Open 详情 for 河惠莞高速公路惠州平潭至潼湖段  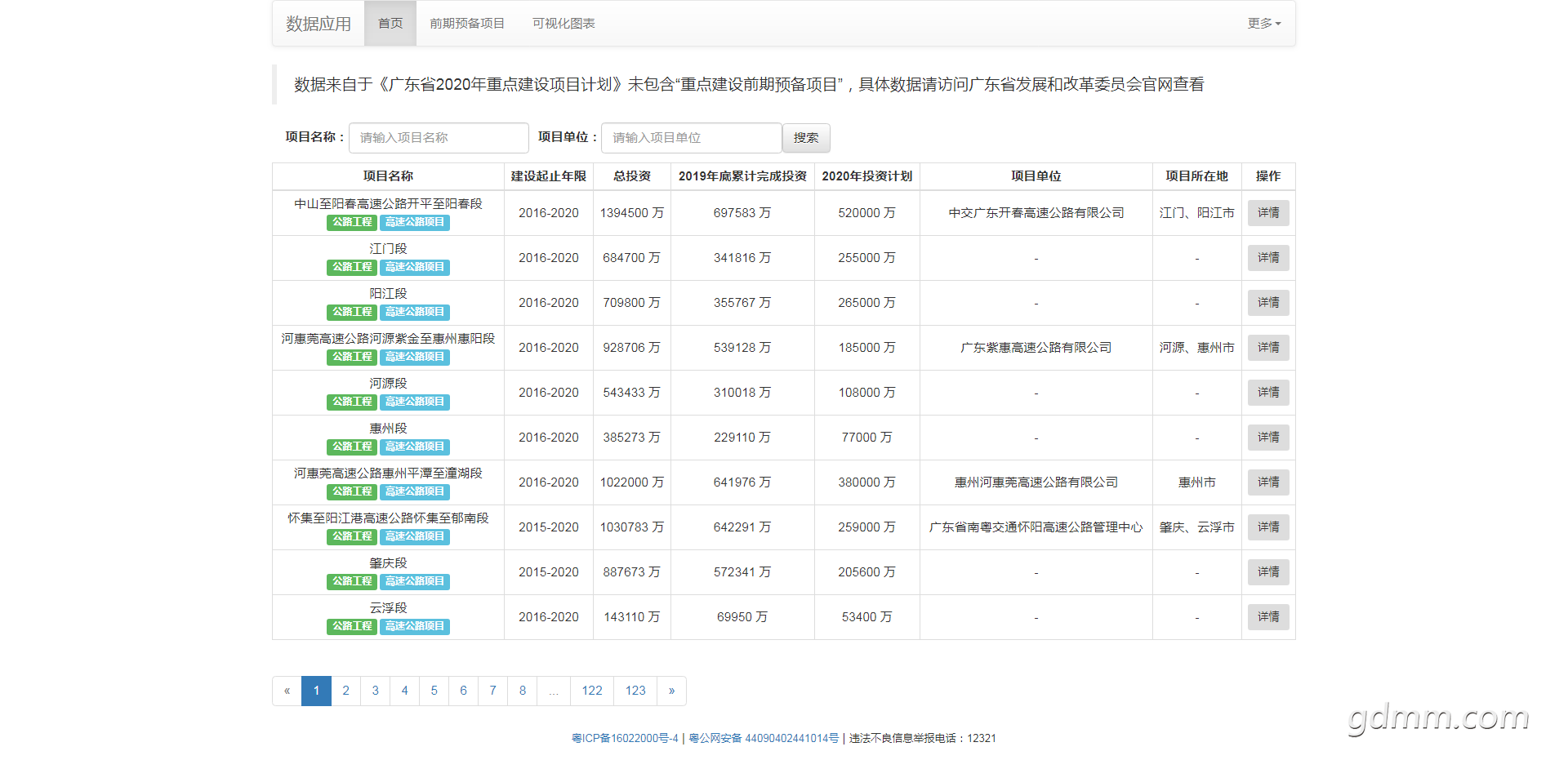(1268, 482)
